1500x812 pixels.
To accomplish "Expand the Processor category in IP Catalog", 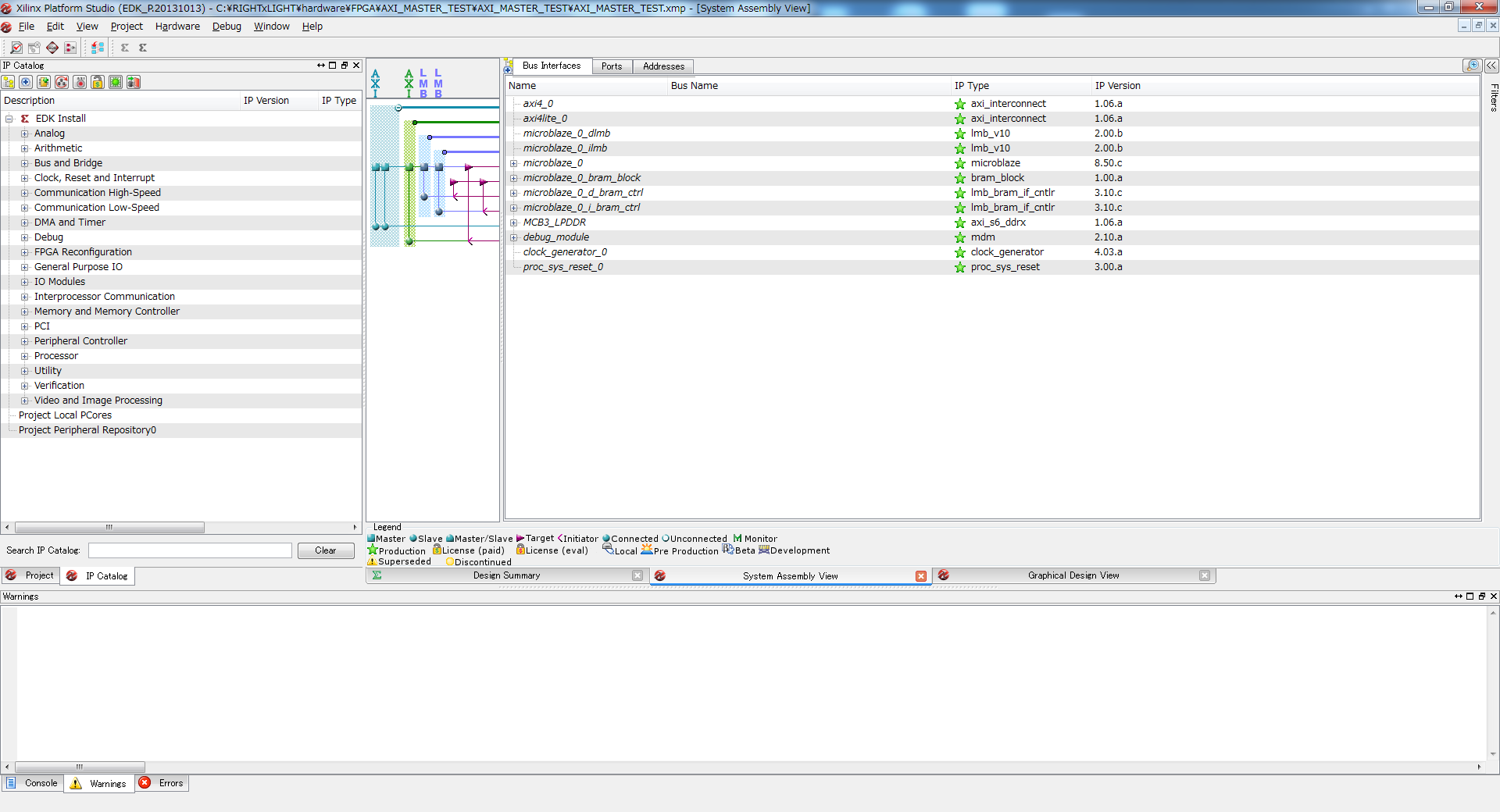I will point(25,356).
